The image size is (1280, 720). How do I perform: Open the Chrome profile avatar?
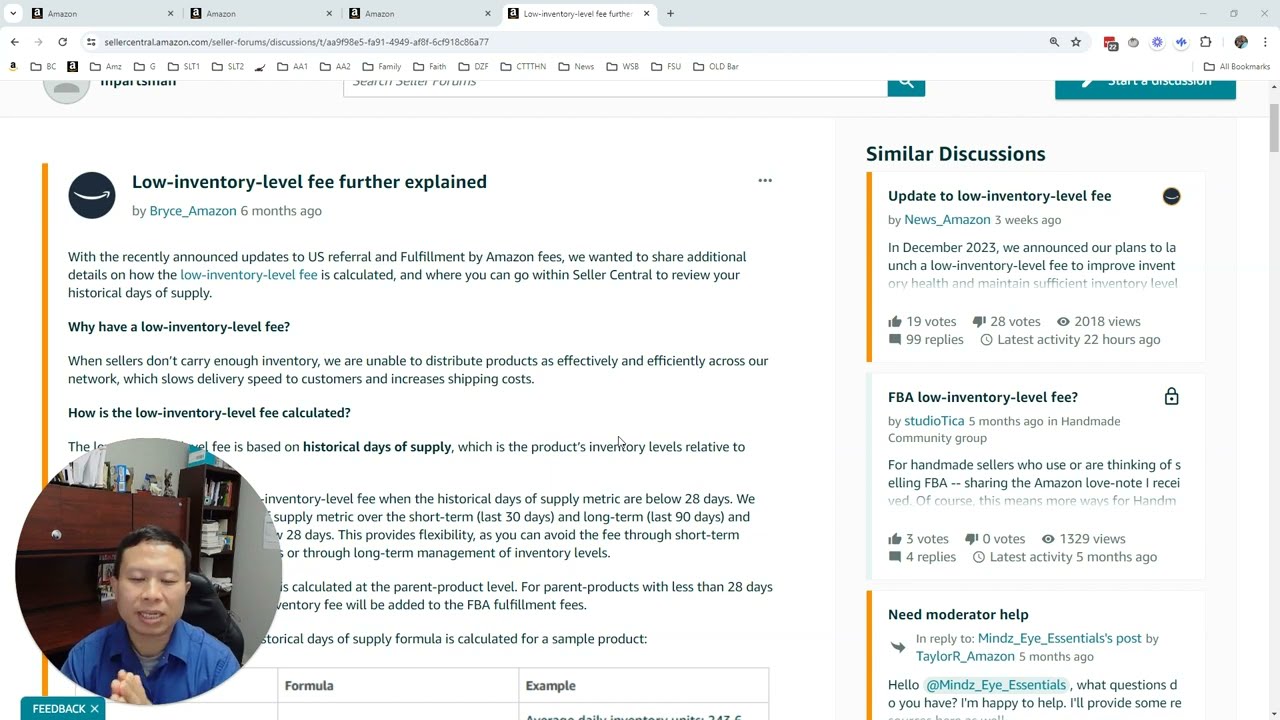pos(1241,42)
